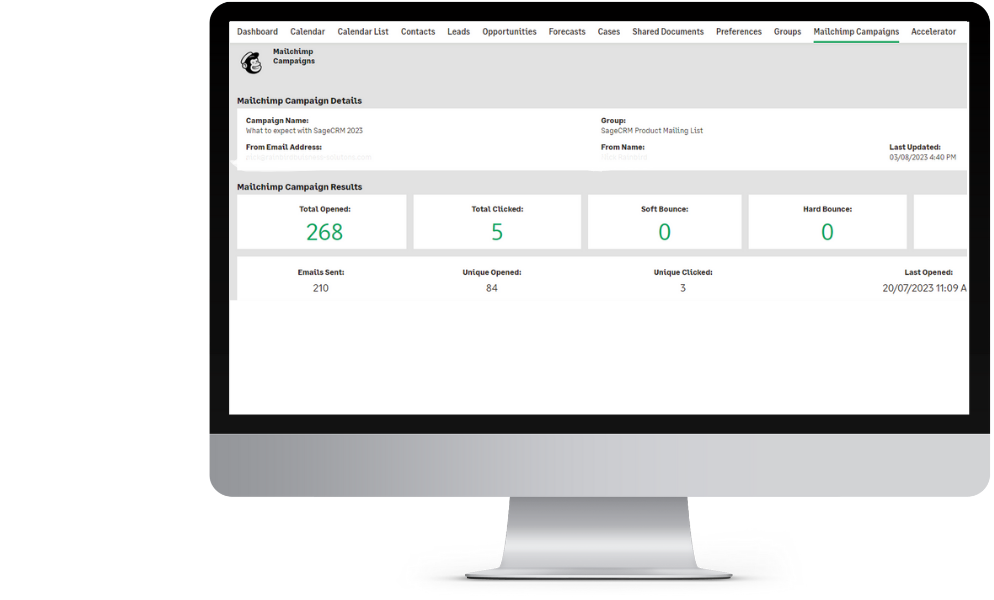Click the From Email Address label
The height and width of the screenshot is (600, 994).
point(284,147)
